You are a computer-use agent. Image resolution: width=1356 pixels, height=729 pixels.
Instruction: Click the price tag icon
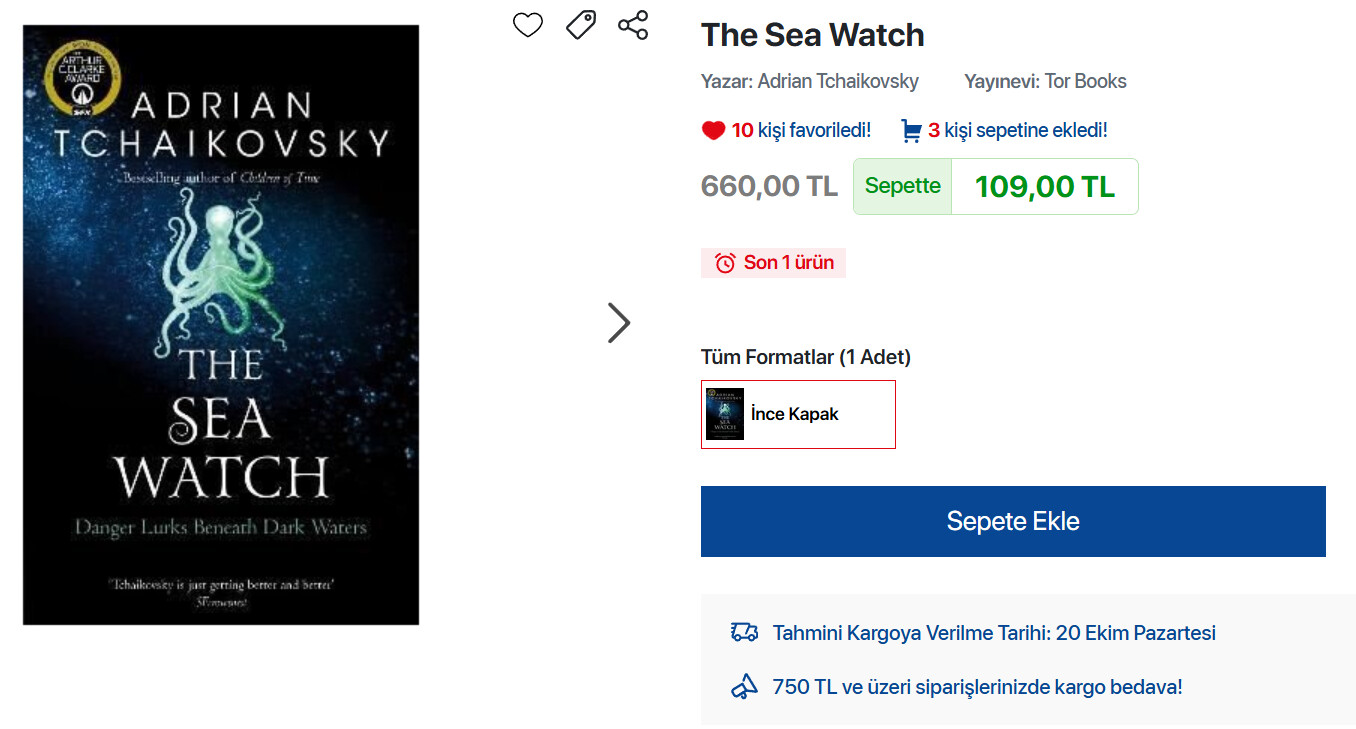point(581,25)
